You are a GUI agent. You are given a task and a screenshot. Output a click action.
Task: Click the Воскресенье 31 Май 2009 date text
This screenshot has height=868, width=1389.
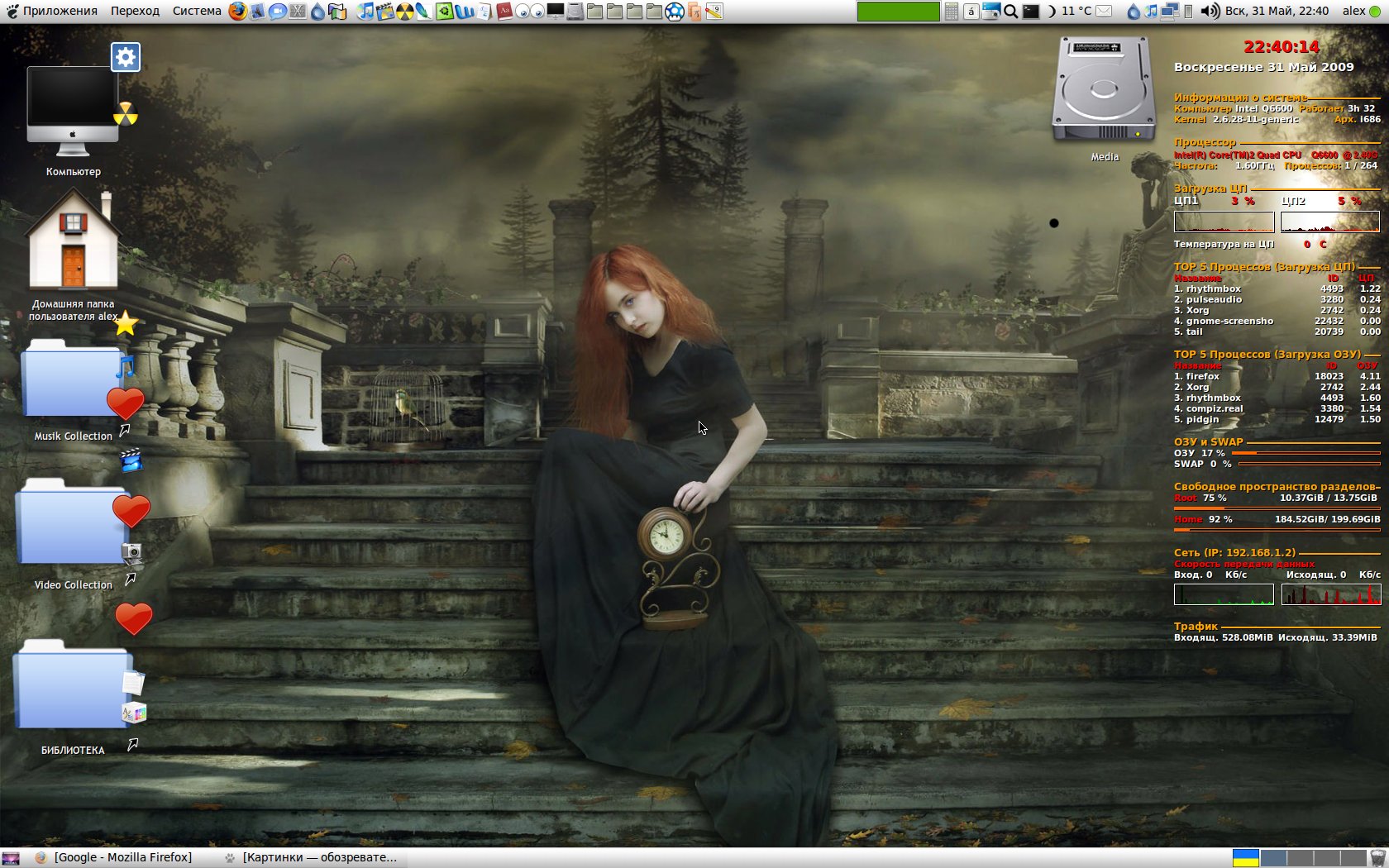[x=1264, y=67]
